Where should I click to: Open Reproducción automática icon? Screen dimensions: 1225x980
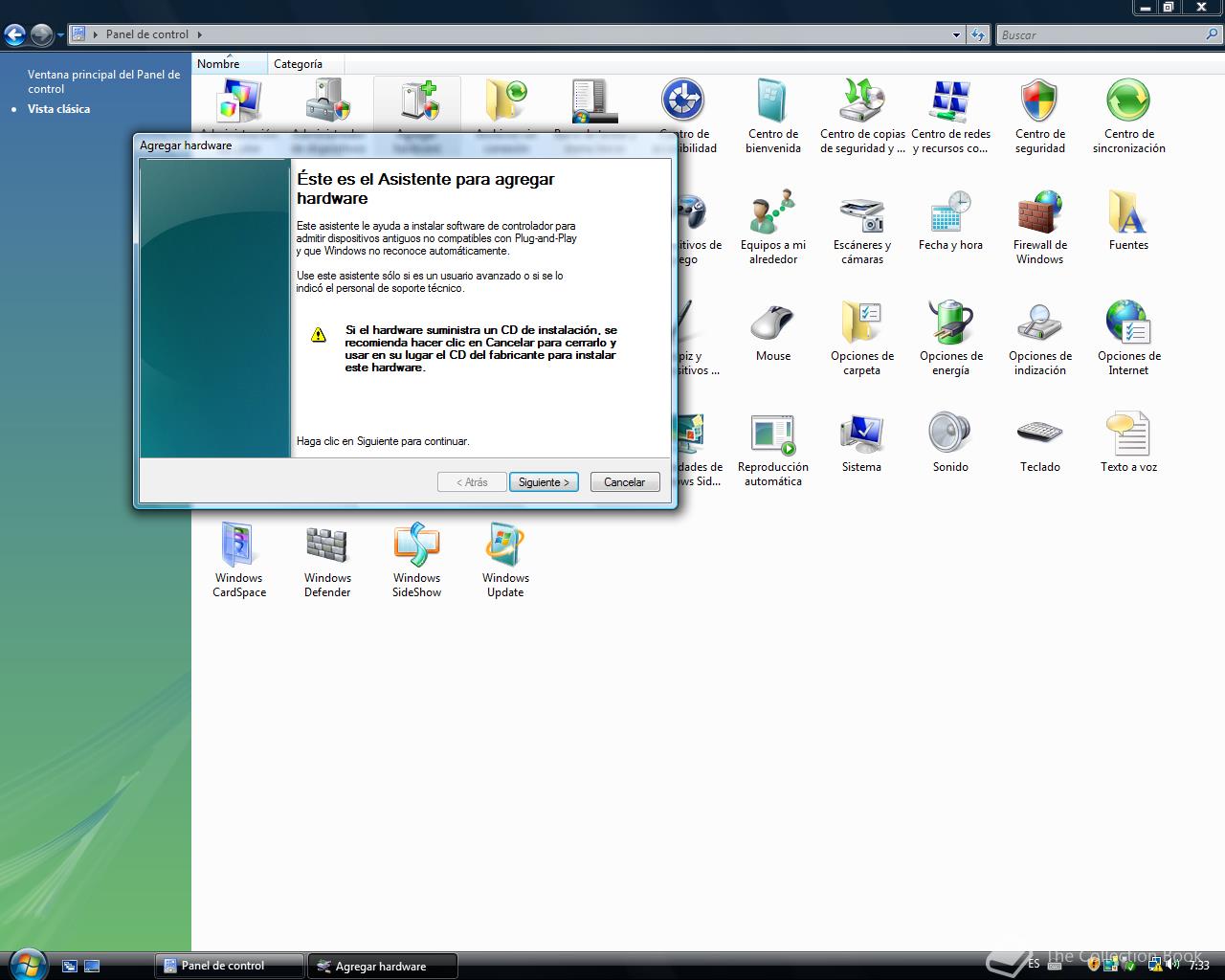tap(772, 434)
